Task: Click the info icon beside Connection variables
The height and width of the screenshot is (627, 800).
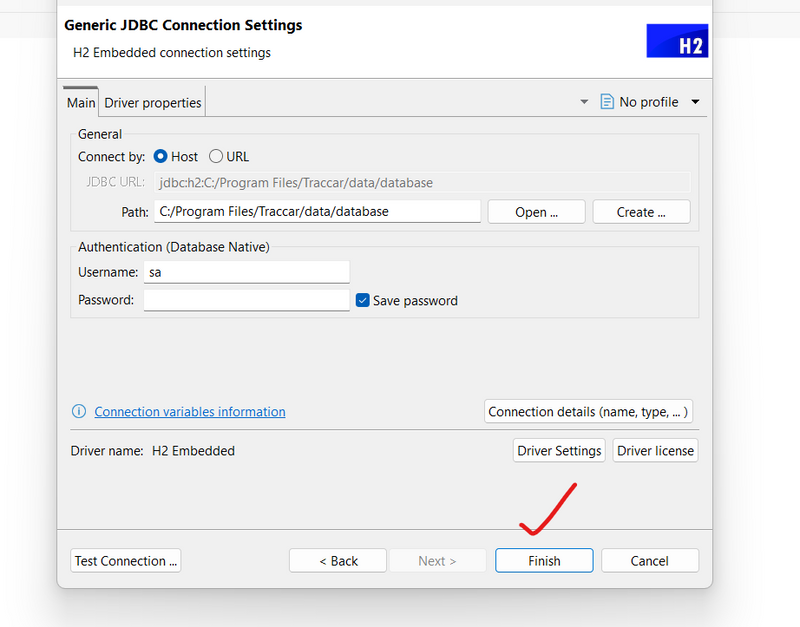Action: tap(79, 411)
